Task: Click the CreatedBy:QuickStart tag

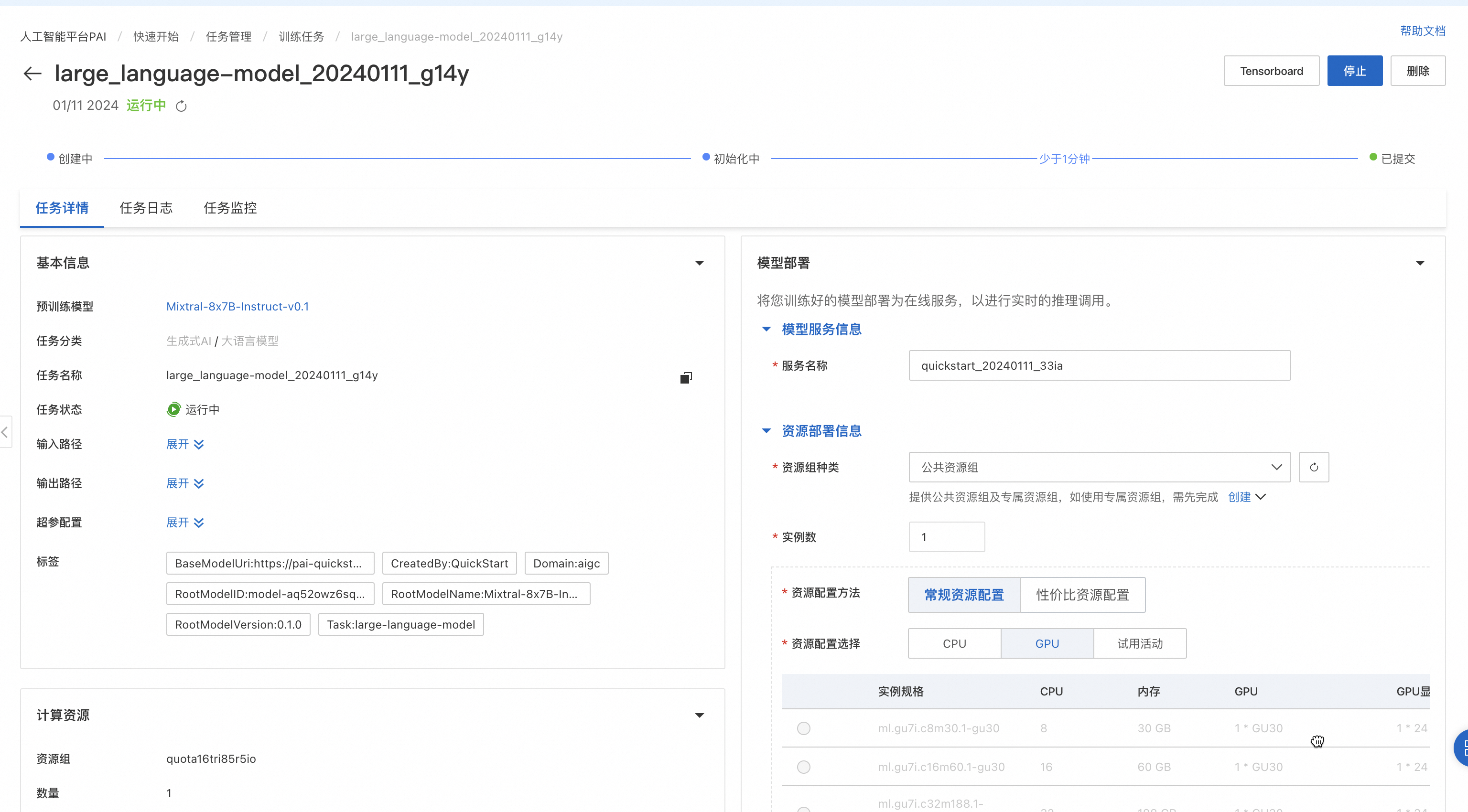Action: pyautogui.click(x=449, y=563)
